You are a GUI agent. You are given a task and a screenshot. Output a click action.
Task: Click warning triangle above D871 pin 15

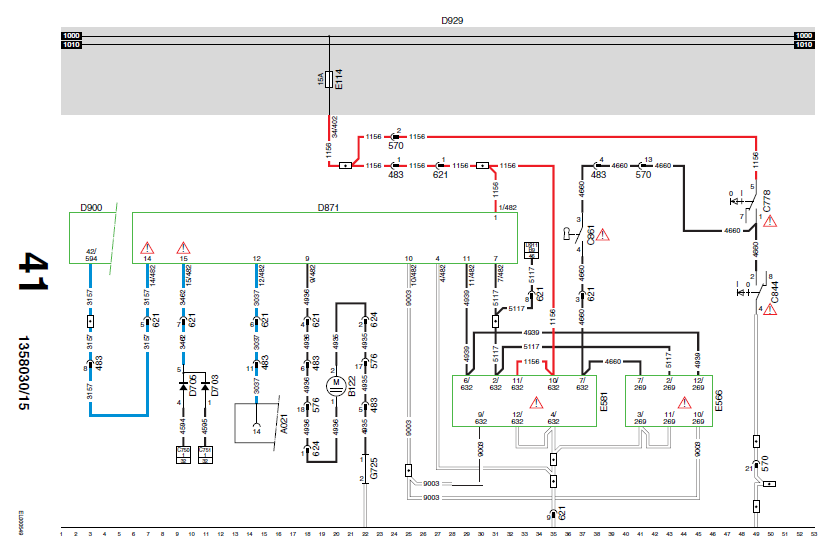pyautogui.click(x=184, y=248)
